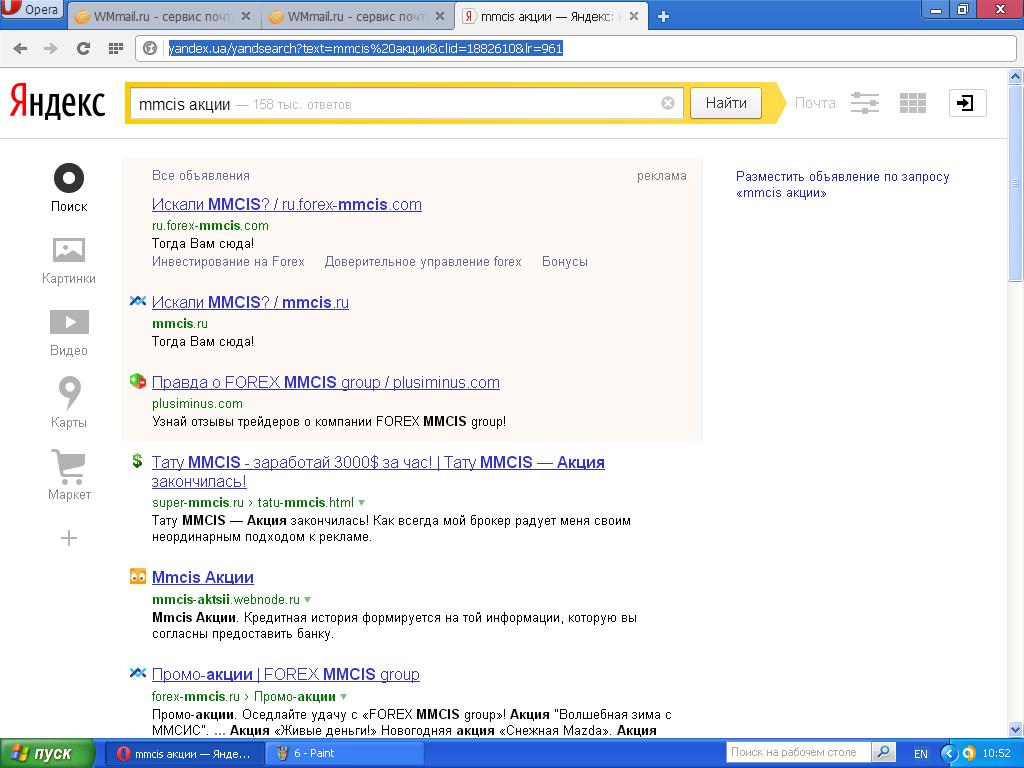Click into the Yandex search field
Screen dimensions: 1024x768
point(405,103)
